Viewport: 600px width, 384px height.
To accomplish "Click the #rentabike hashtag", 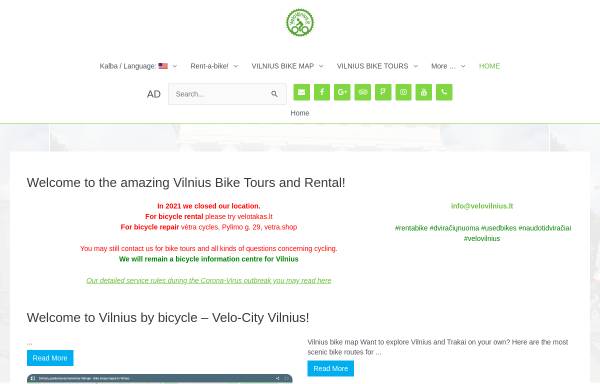I will click(x=411, y=228).
